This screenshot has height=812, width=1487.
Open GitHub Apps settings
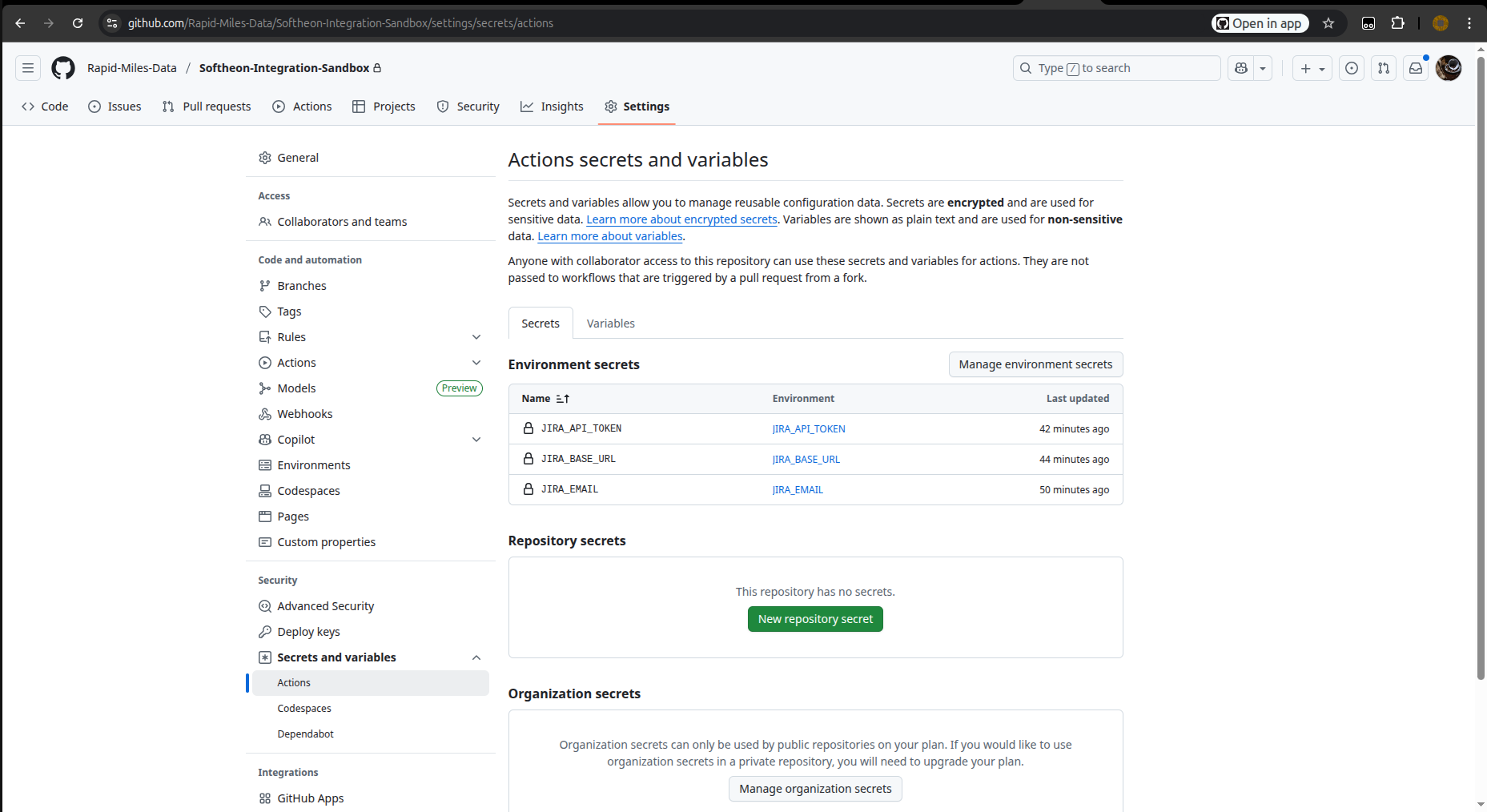(x=371, y=798)
